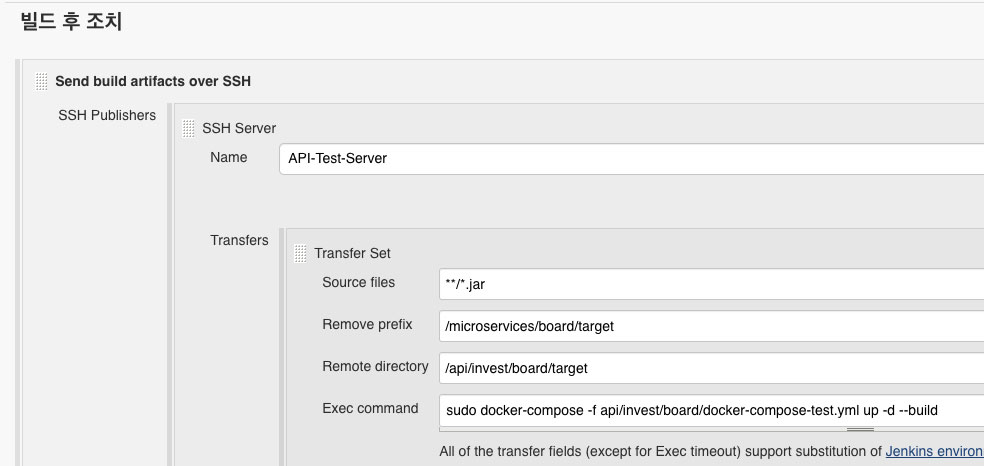Viewport: 984px width, 466px height.
Task: Select the 빌드 후 조치 section heading
Action: 72,22
